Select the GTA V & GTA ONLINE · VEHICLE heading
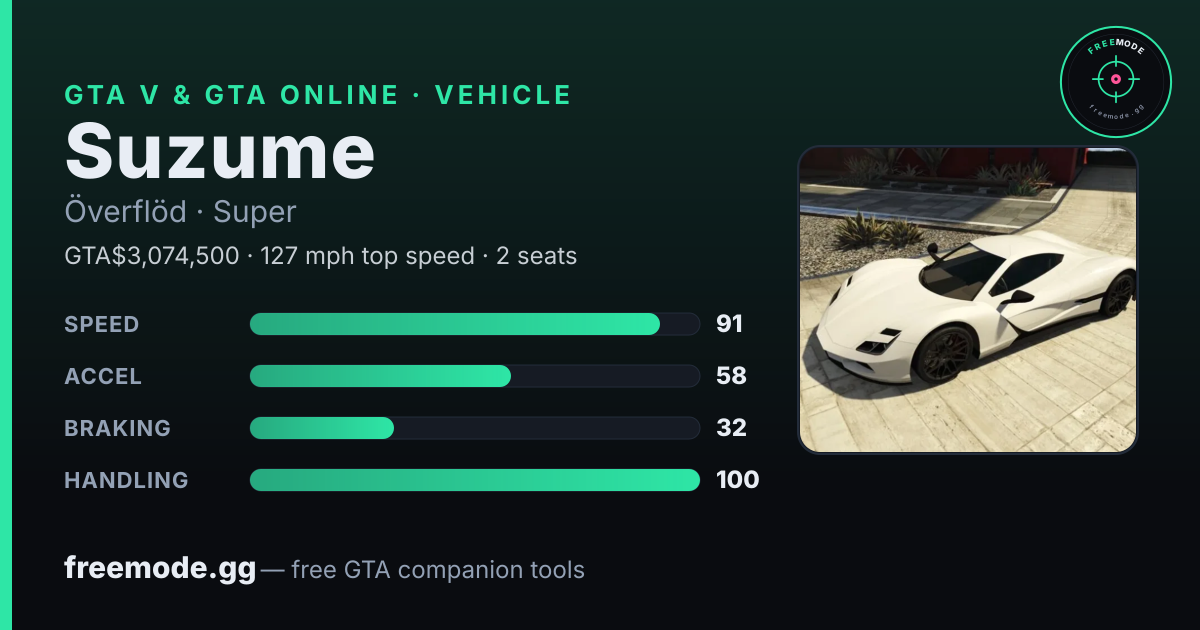This screenshot has width=1200, height=630. 318,95
